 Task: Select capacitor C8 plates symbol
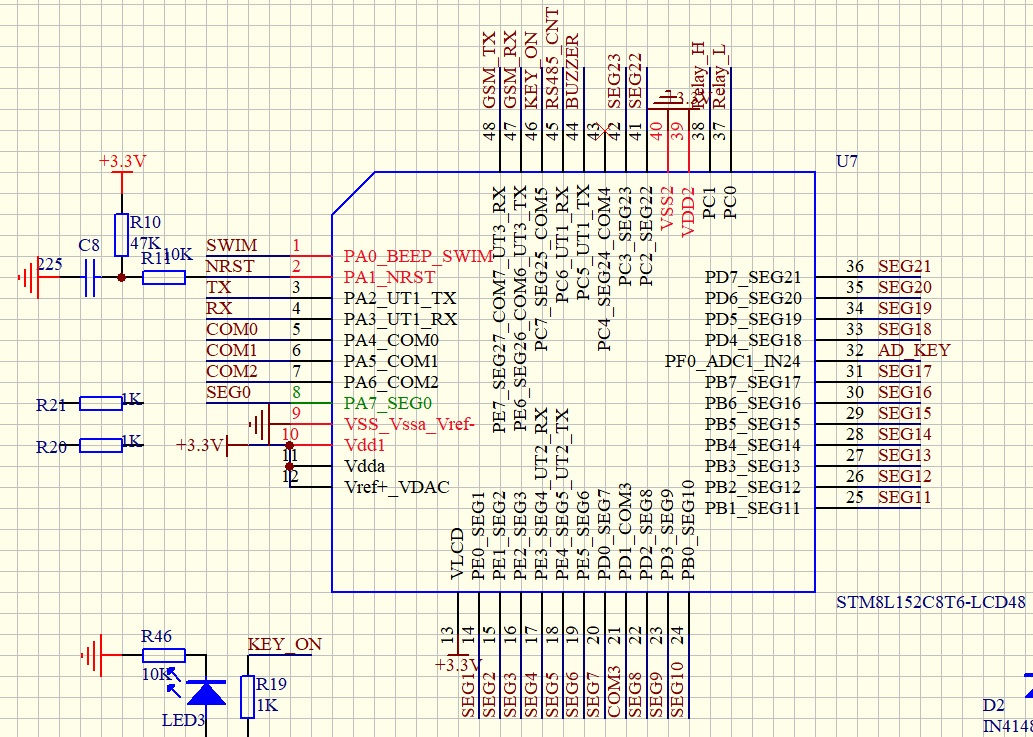(90, 277)
